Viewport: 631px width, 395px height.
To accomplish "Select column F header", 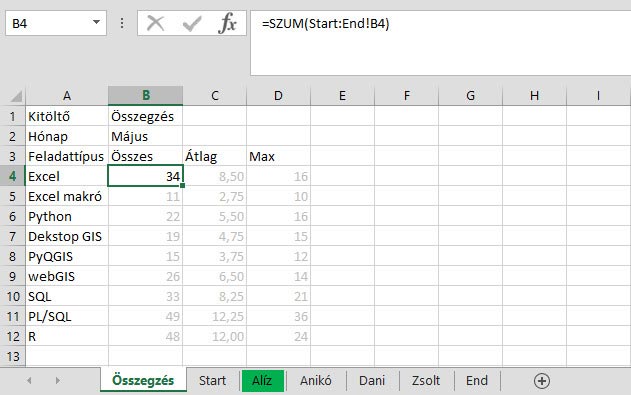I will click(x=406, y=96).
